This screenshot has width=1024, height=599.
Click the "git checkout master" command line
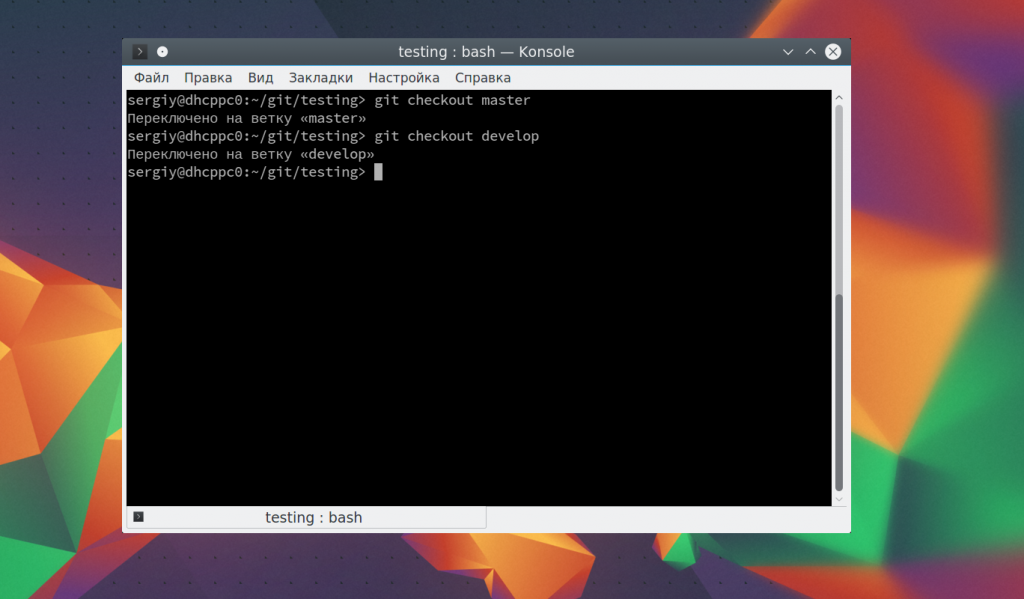click(x=452, y=100)
